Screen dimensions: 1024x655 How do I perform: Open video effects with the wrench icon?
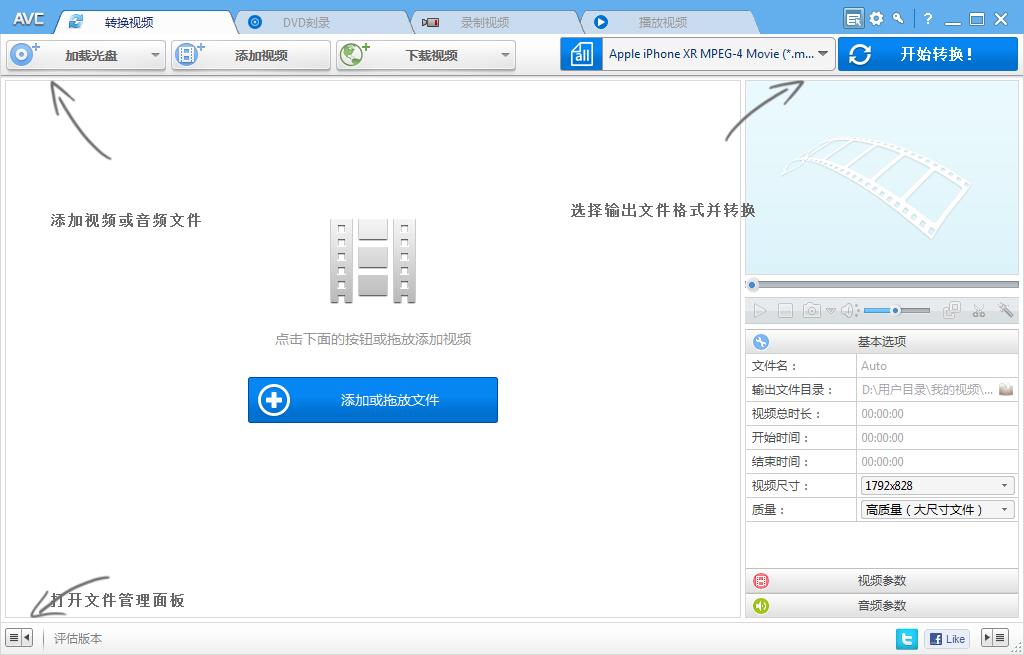point(1005,310)
